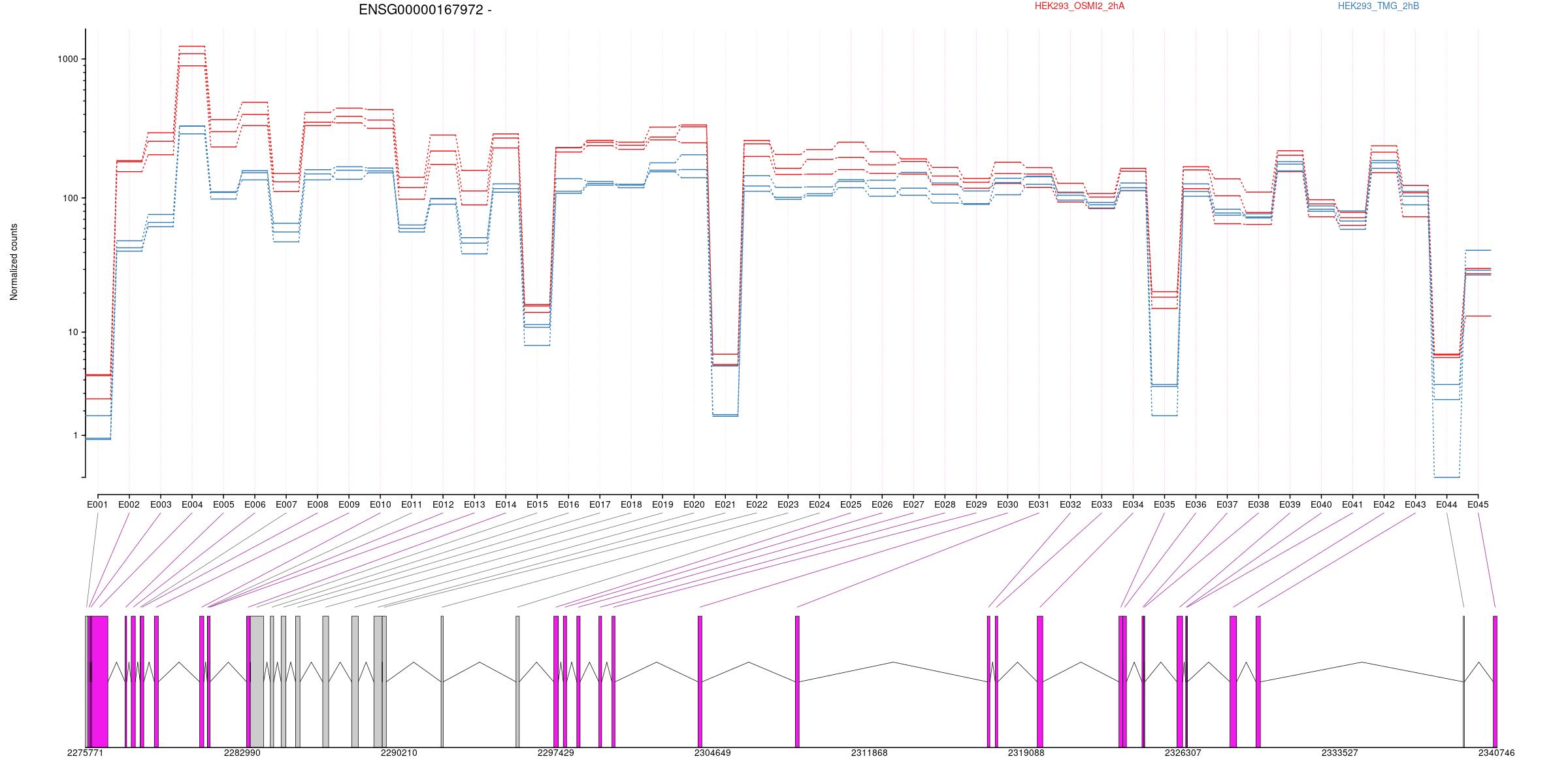
Task: Select exon bin label E007
Action: [286, 504]
